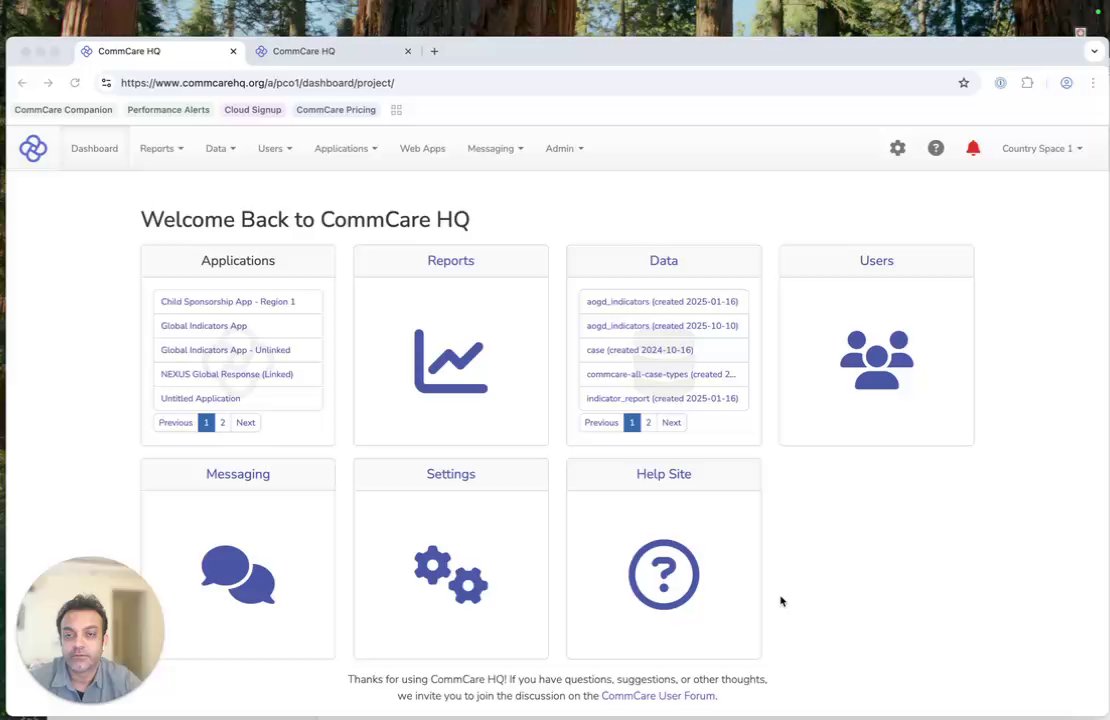This screenshot has height=720, width=1110.
Task: Open CommCare Companion bookmark
Action: coord(63,110)
